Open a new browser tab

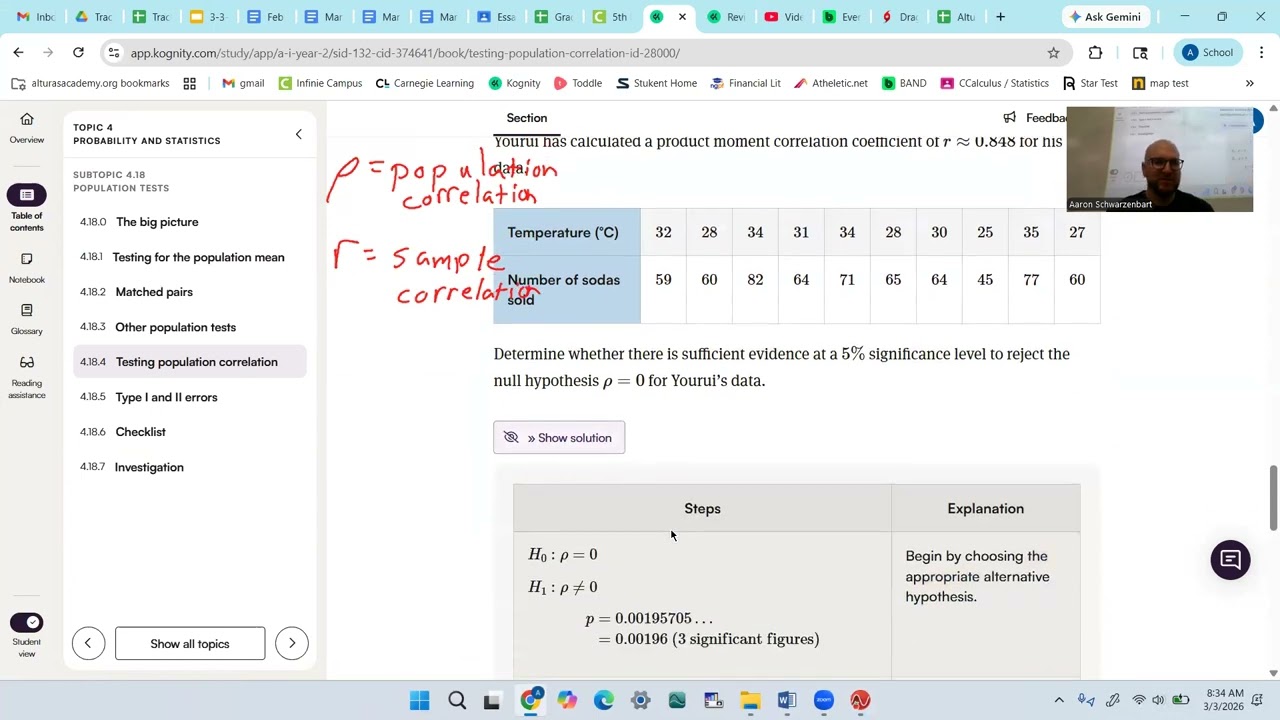(x=1000, y=17)
